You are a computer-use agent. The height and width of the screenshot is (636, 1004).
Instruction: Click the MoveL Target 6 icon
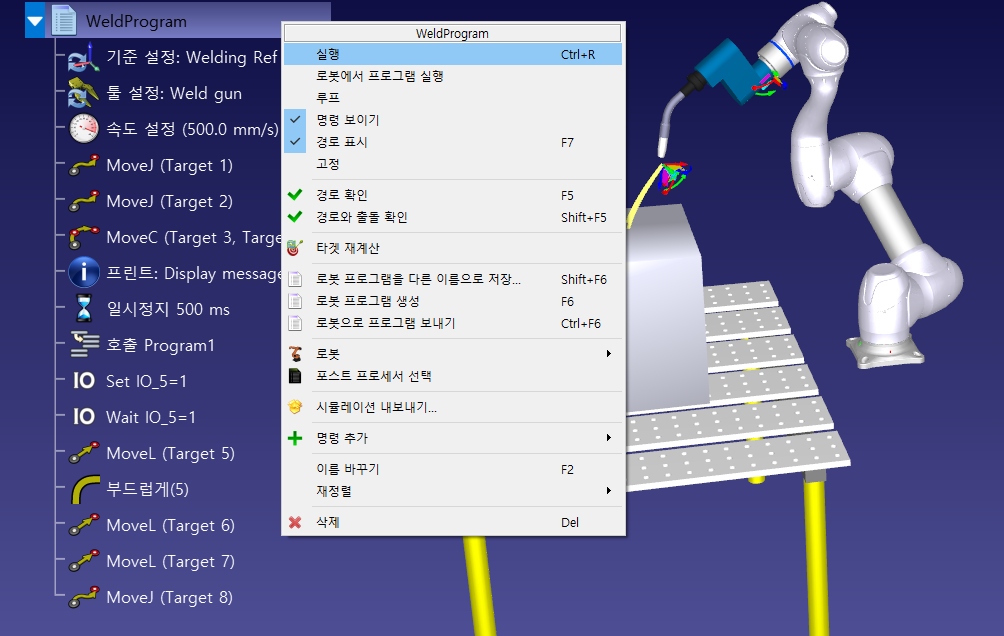tap(84, 525)
